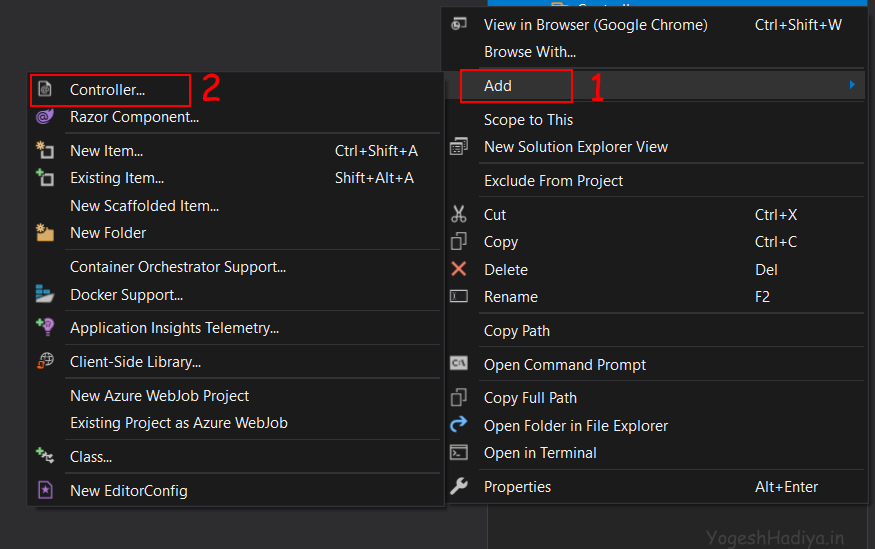Click the red Delete X icon
Screen dimensions: 875x549
(459, 269)
